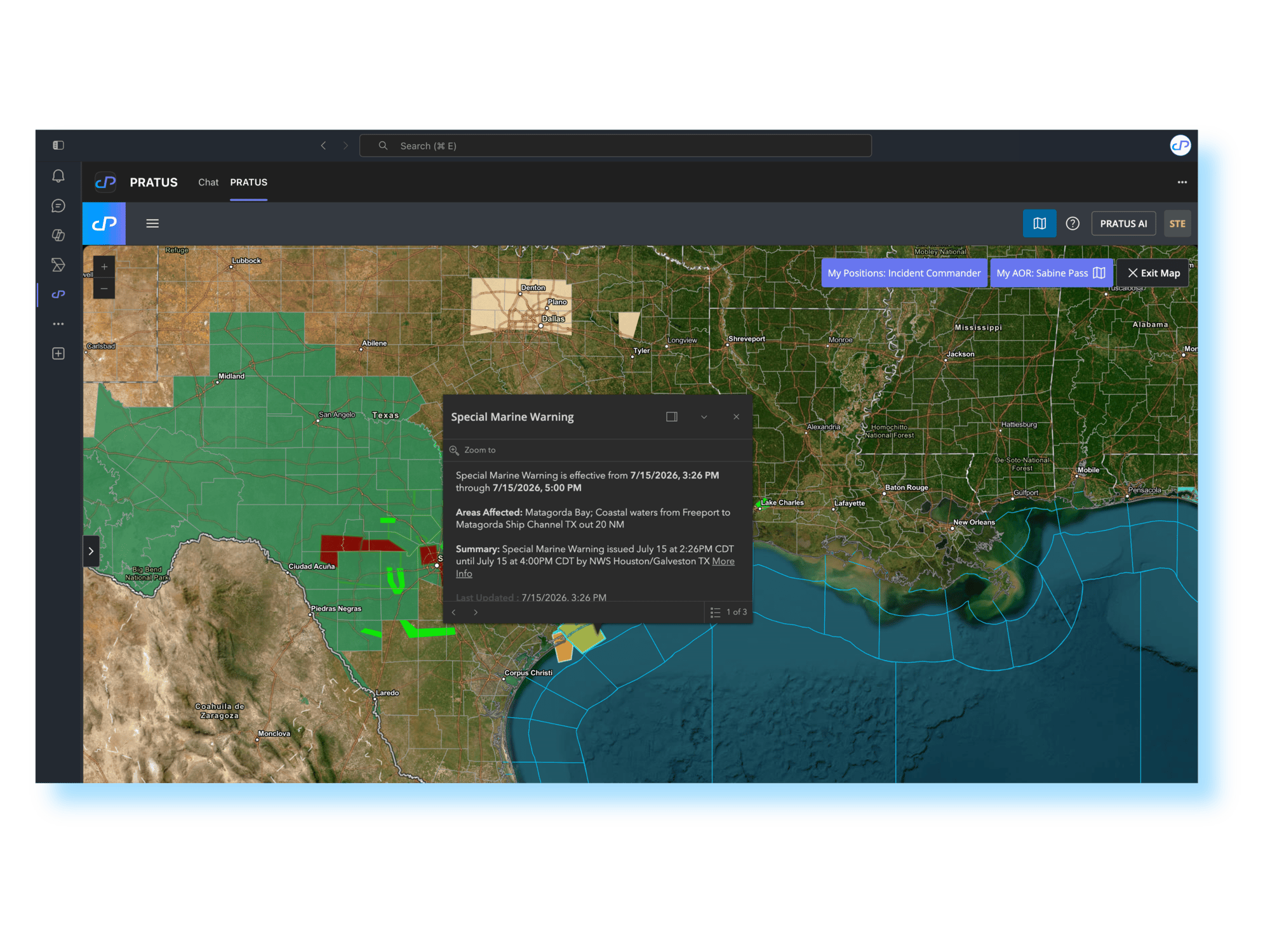
Task: Click the Shreveport map label
Action: [747, 339]
